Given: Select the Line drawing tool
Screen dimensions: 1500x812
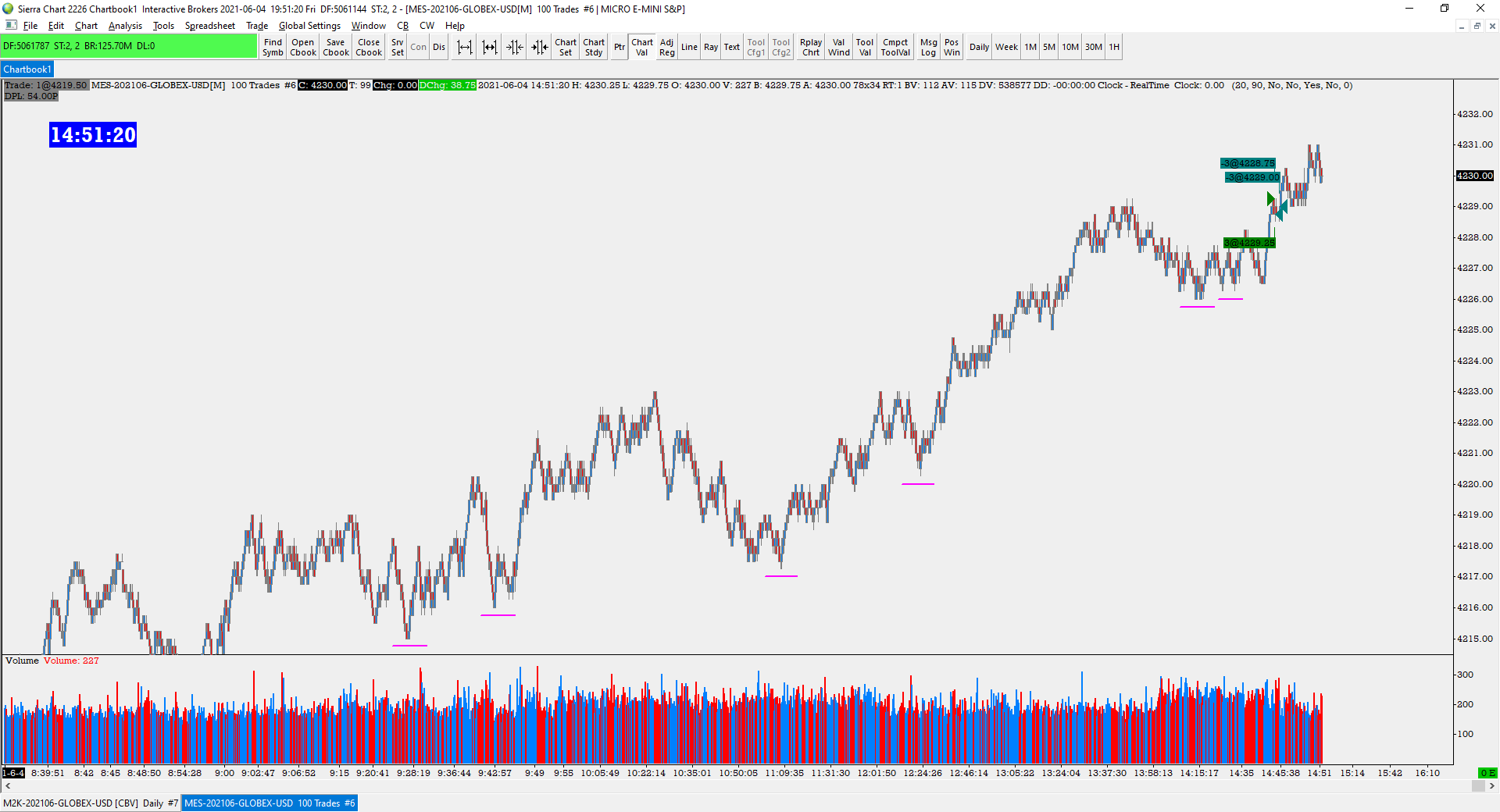Looking at the screenshot, I should (689, 47).
